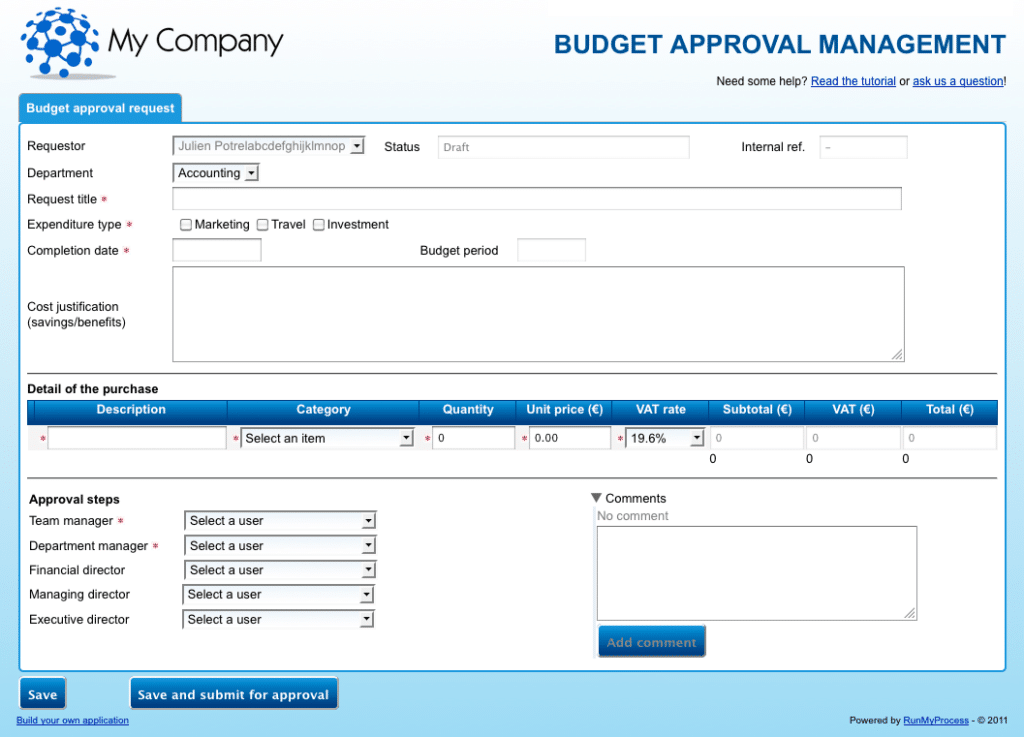Image resolution: width=1024 pixels, height=737 pixels.
Task: Click the Quantity input field
Action: click(473, 438)
